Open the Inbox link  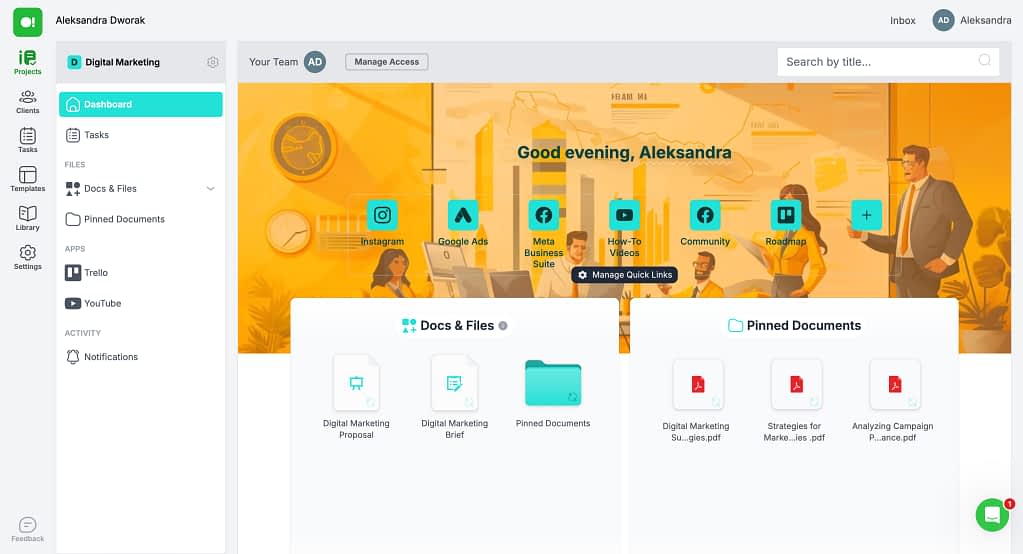(x=902, y=21)
